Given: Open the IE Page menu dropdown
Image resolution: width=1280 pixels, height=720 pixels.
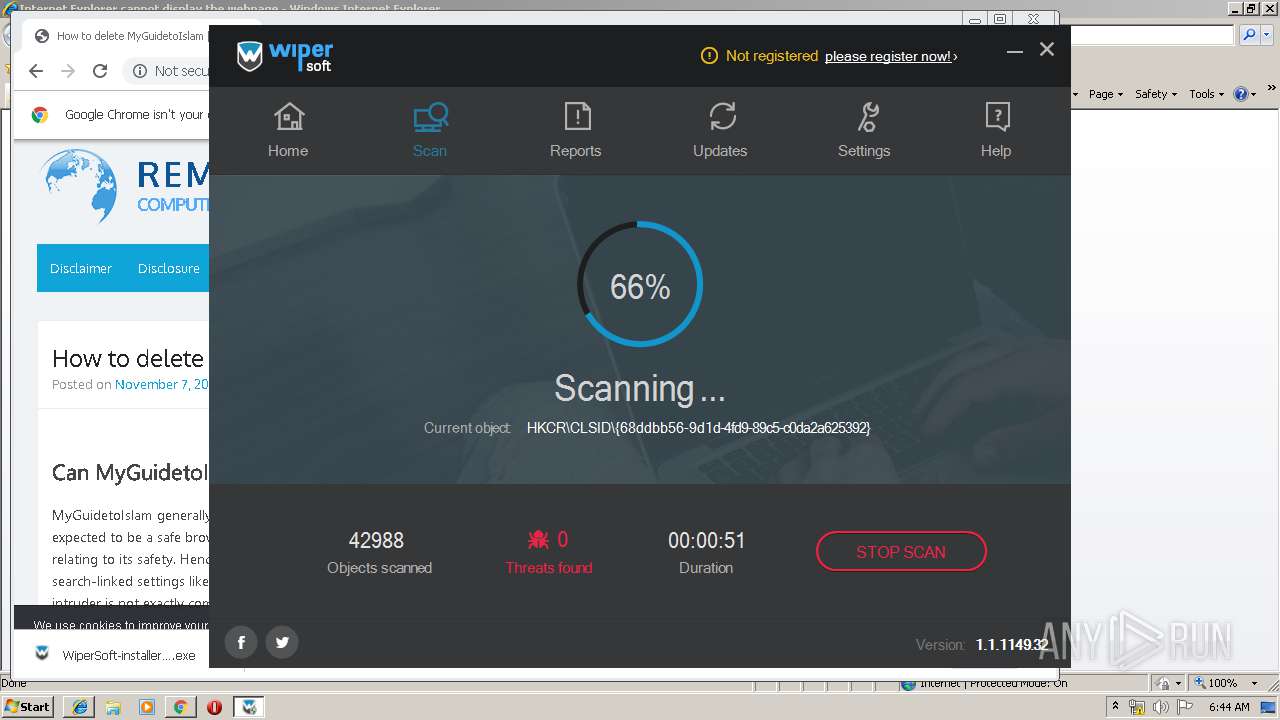Looking at the screenshot, I should click(x=1106, y=94).
